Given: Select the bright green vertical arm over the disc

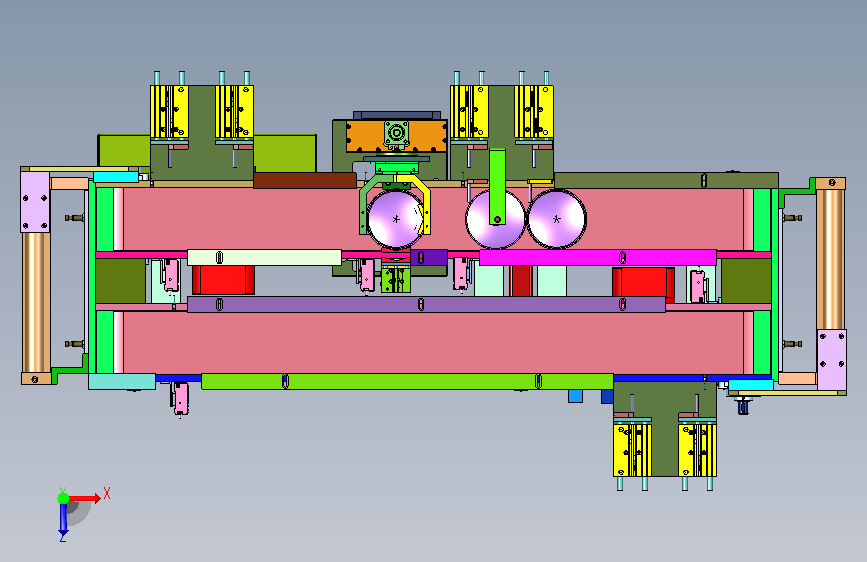Looking at the screenshot, I should [x=497, y=186].
